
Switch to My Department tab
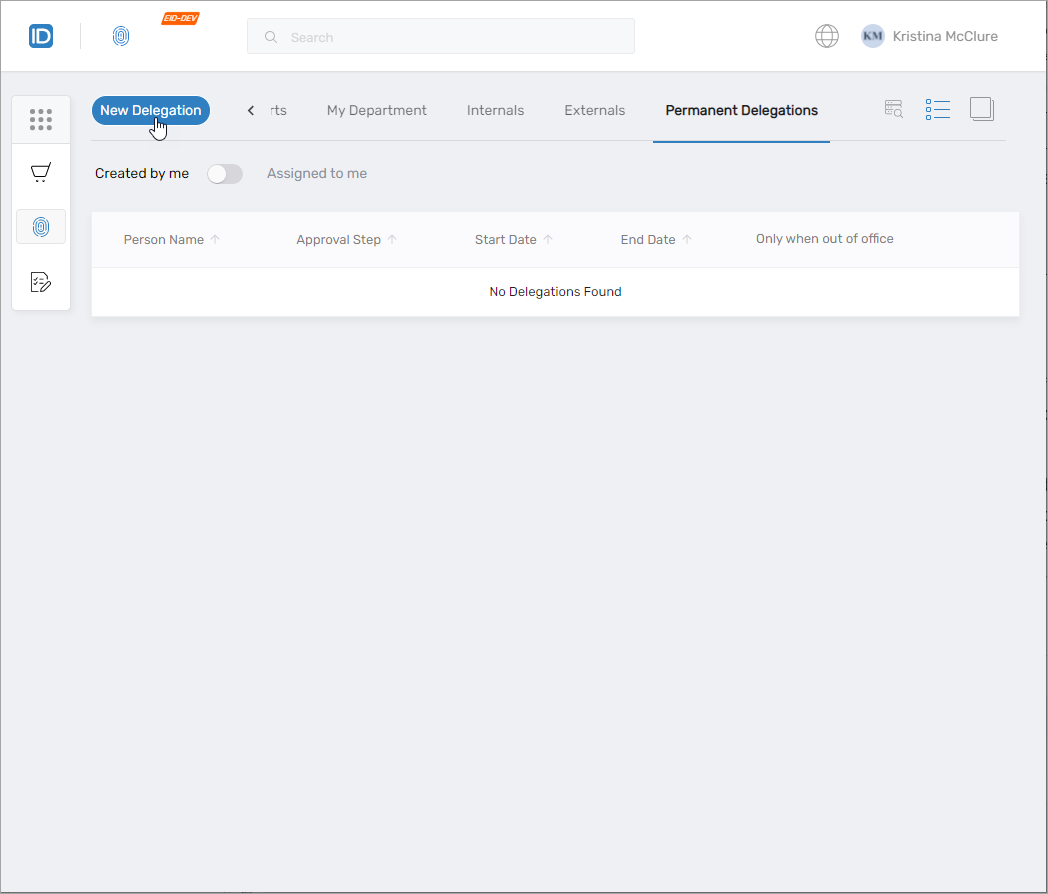point(376,111)
